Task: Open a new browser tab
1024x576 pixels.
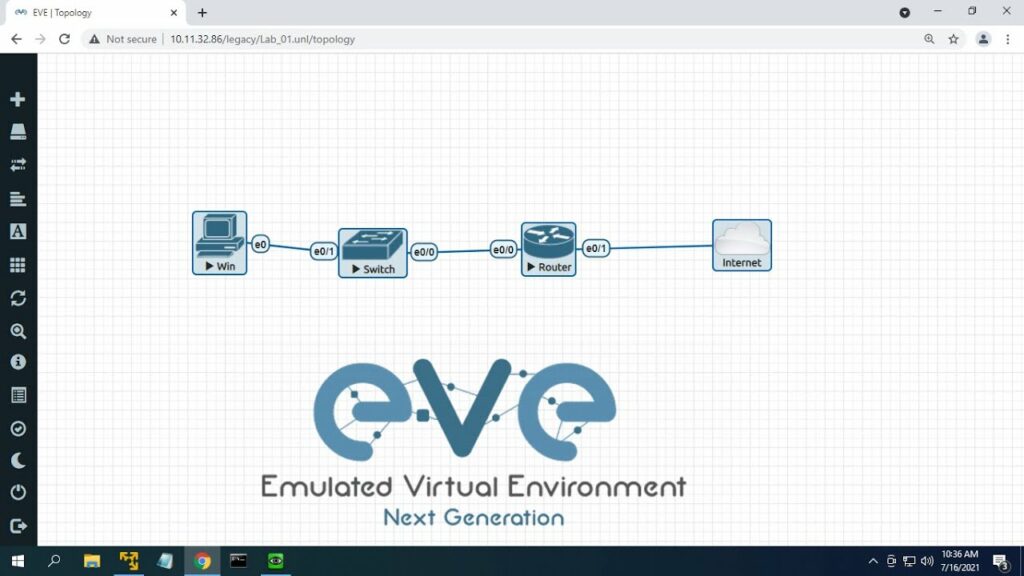Action: click(x=202, y=13)
